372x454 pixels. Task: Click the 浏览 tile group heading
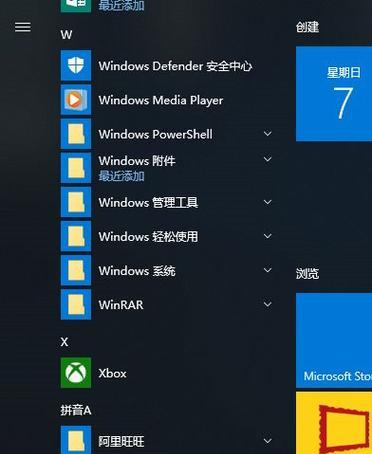tap(307, 273)
